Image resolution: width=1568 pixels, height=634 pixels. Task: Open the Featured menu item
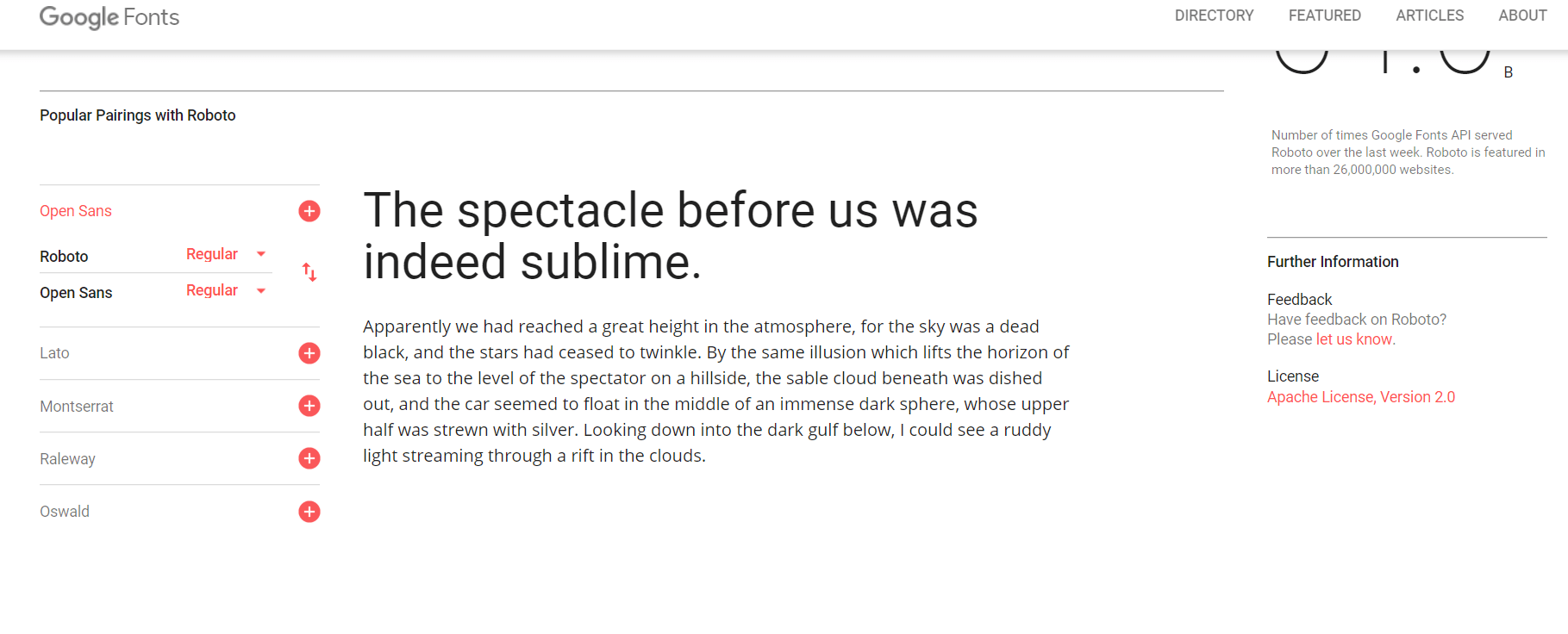point(1324,16)
